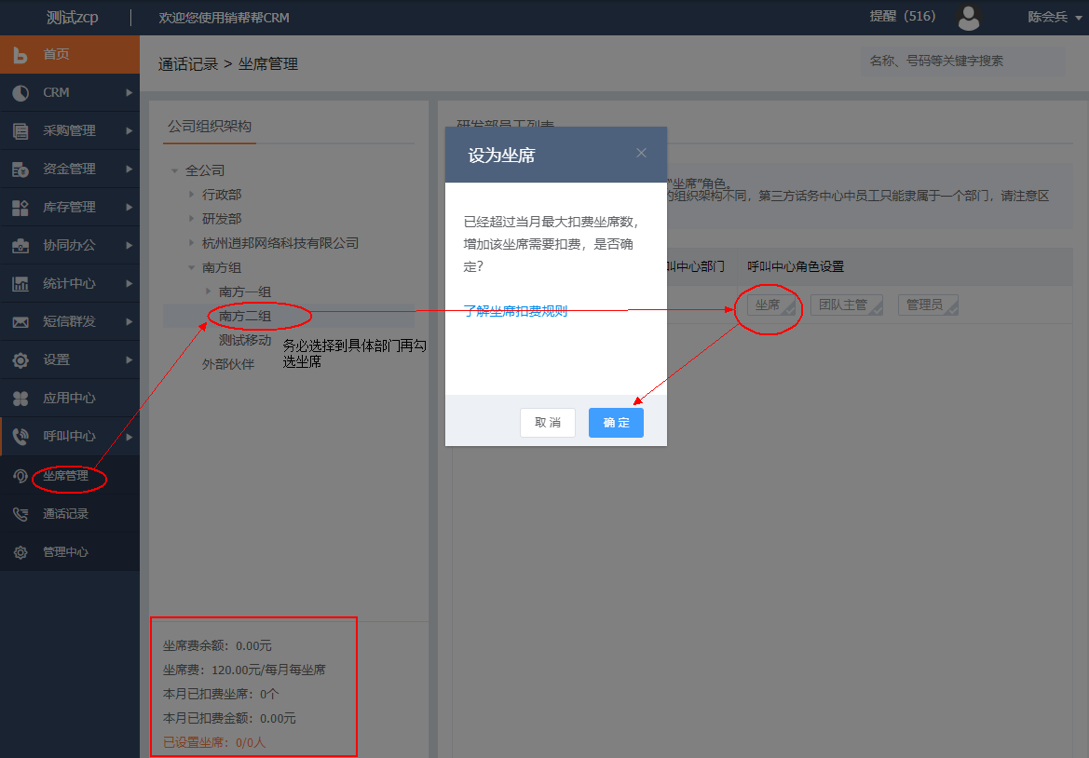Click the 确定 button in dialog
This screenshot has width=1089, height=758.
[x=616, y=423]
